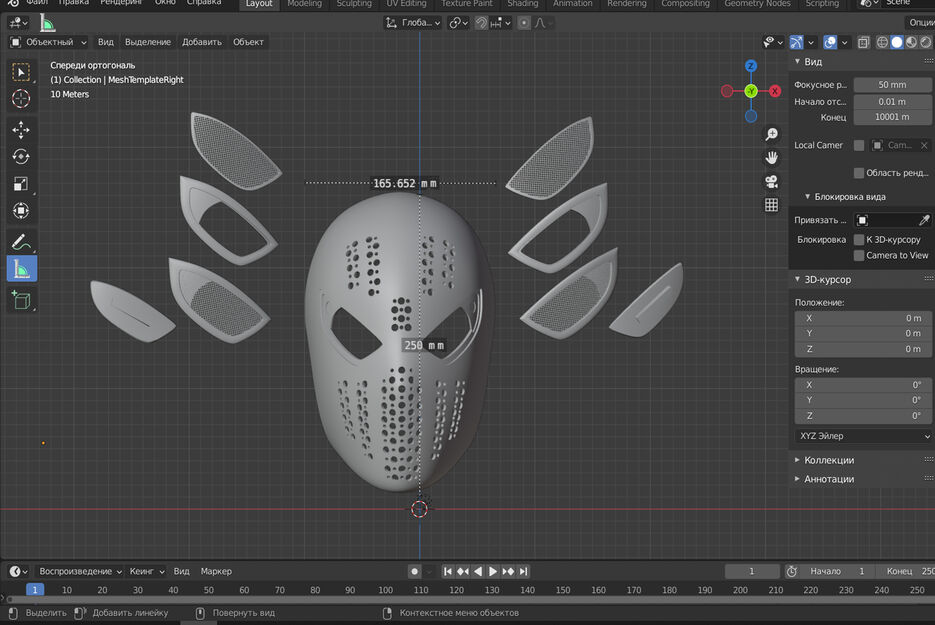Toggle the preview range clock icon

[791, 571]
